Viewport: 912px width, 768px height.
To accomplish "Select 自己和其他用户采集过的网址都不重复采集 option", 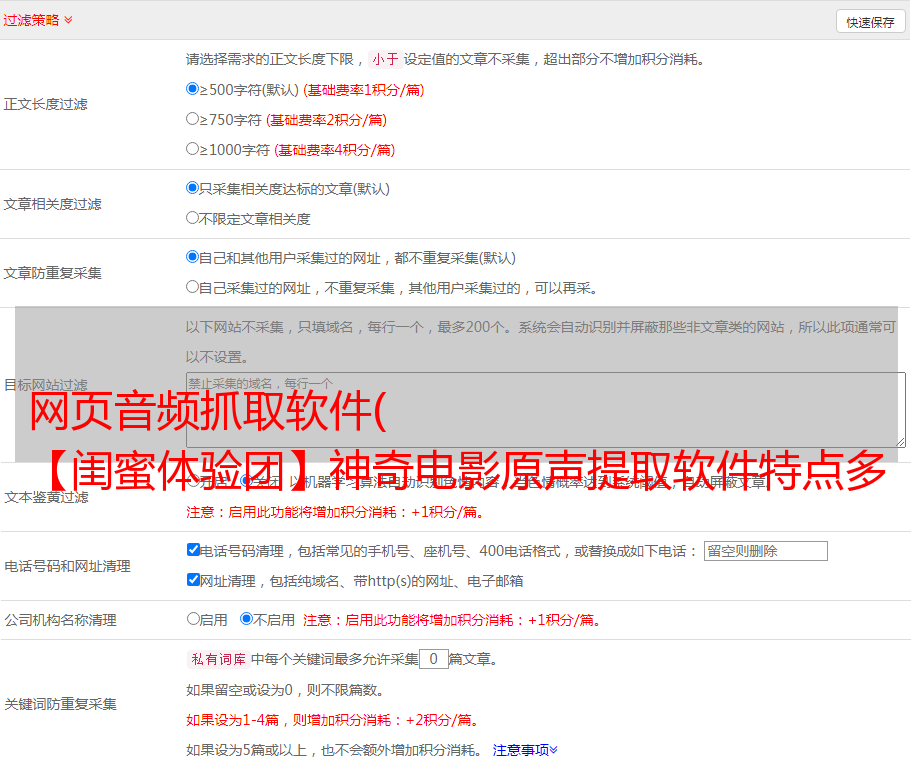I will 192,257.
